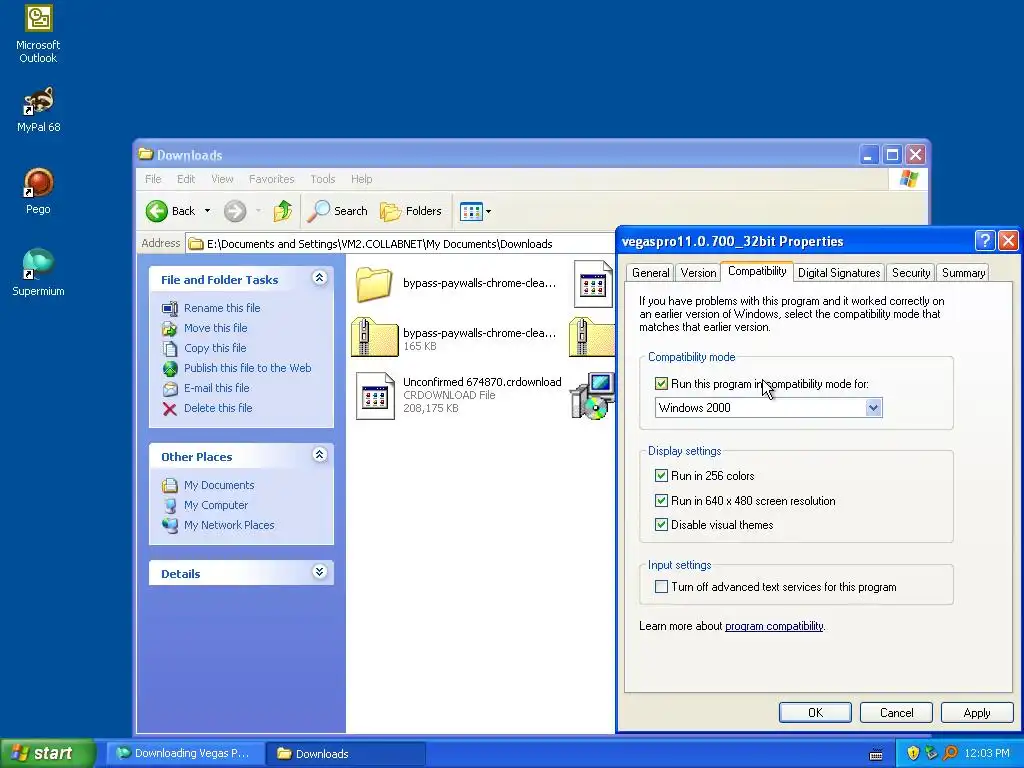Switch to Downloading Vegas P... taskbar item
This screenshot has height=768, width=1024.
tap(185, 753)
